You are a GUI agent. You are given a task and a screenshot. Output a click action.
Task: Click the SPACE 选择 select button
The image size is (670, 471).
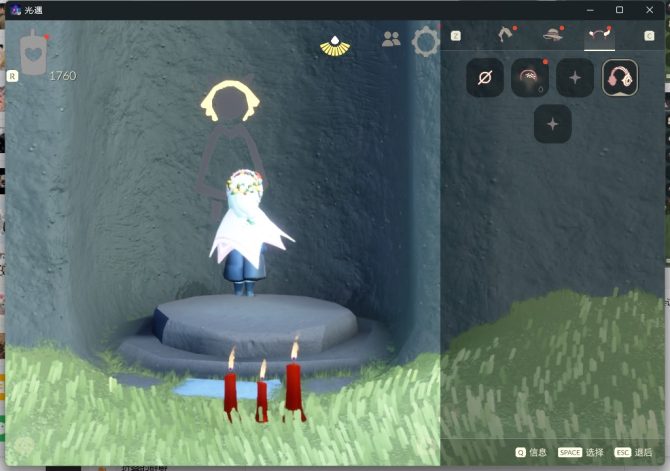point(581,452)
